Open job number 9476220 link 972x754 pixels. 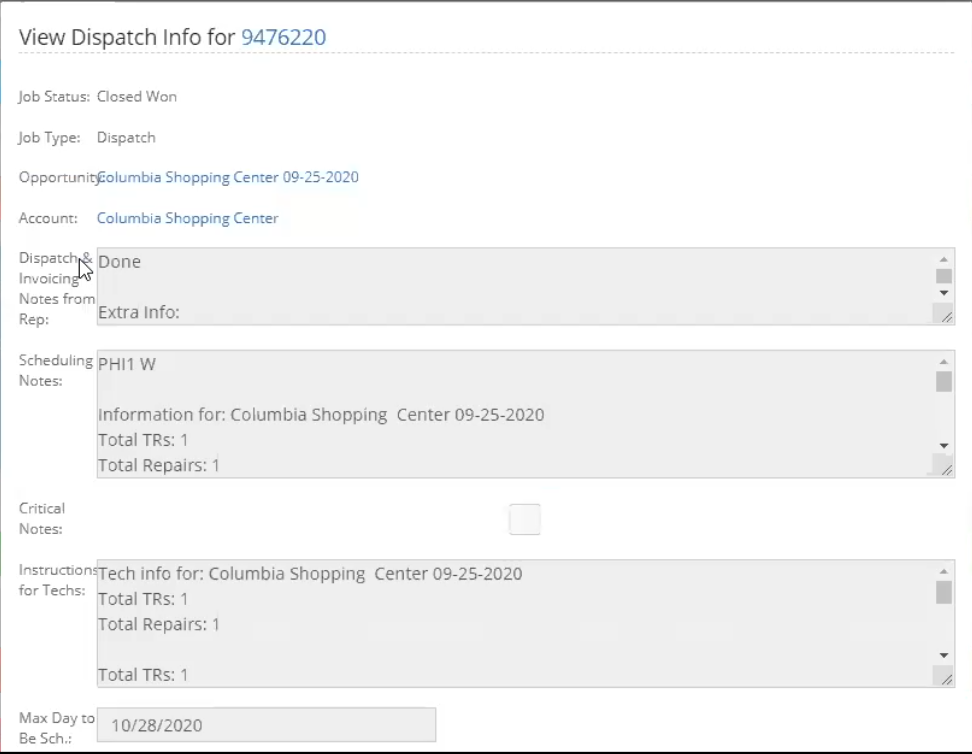[283, 37]
